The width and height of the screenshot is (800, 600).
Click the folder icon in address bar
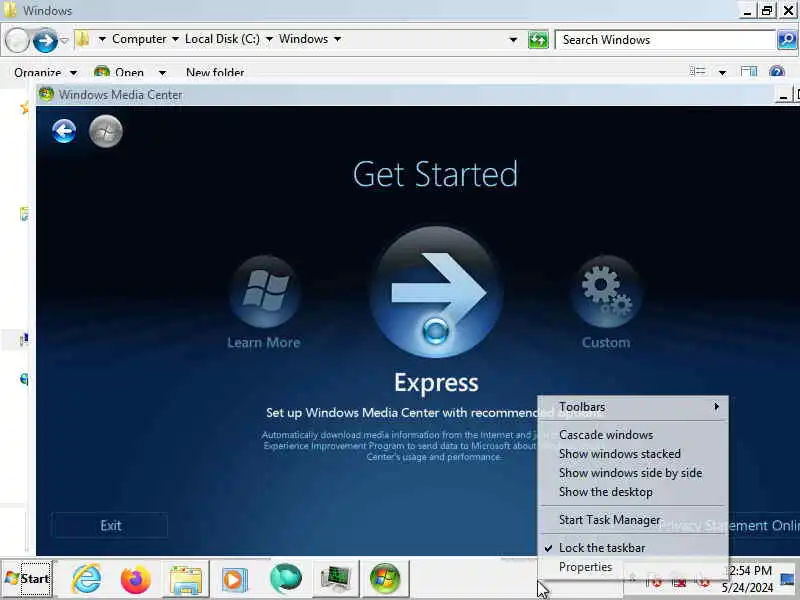[83, 39]
